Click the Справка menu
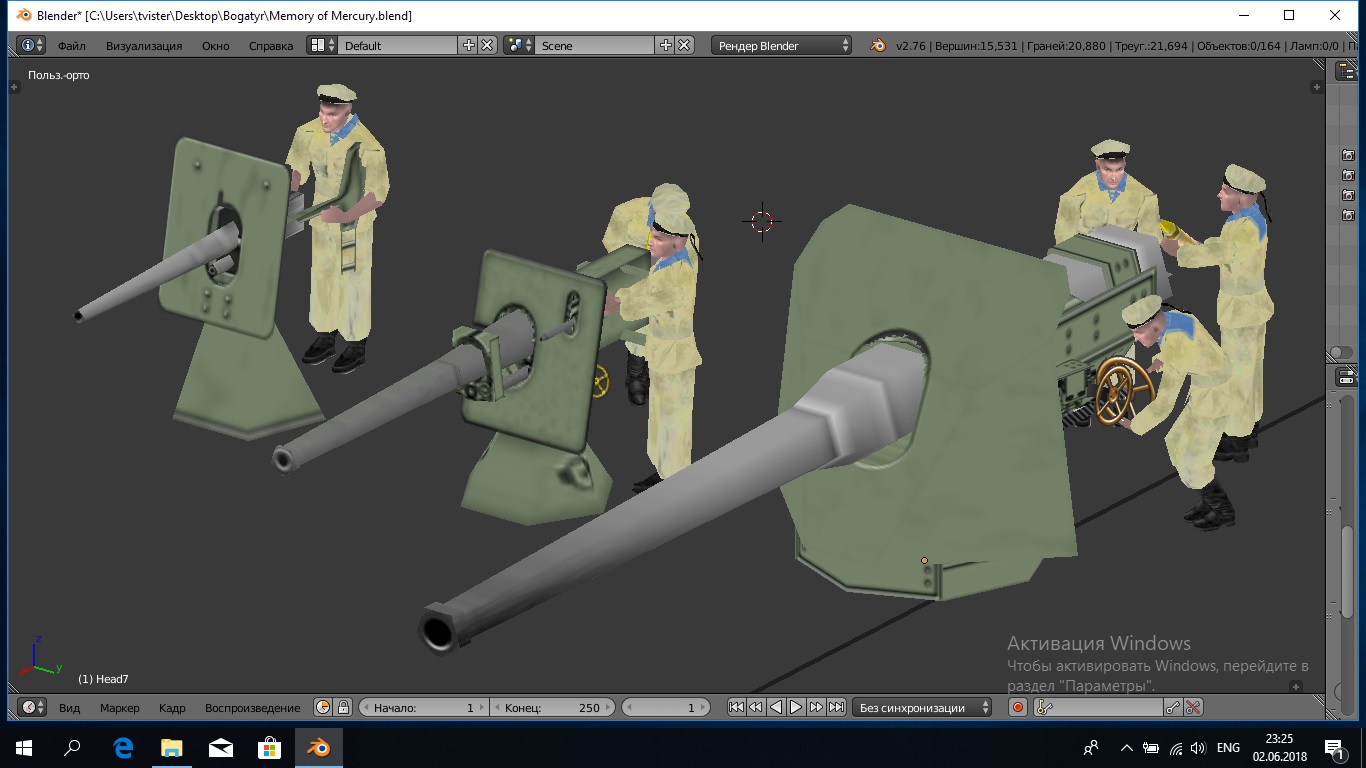 [271, 46]
